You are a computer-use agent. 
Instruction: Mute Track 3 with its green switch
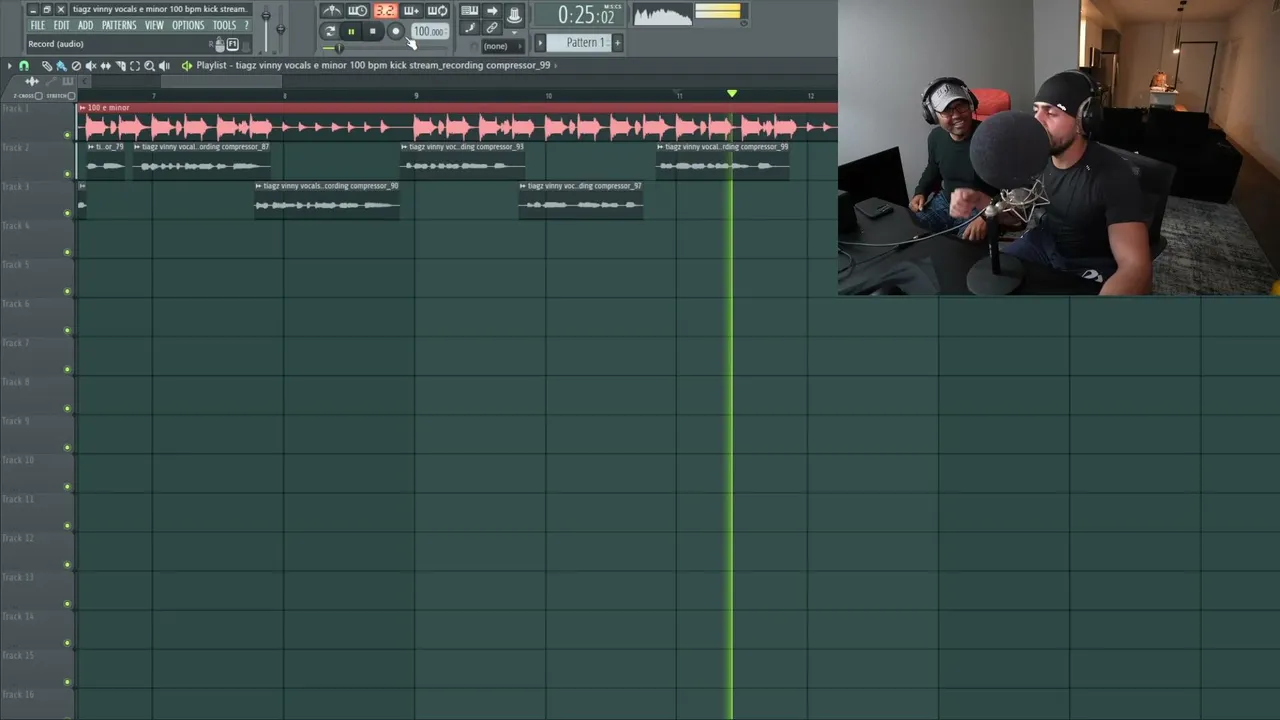click(67, 212)
